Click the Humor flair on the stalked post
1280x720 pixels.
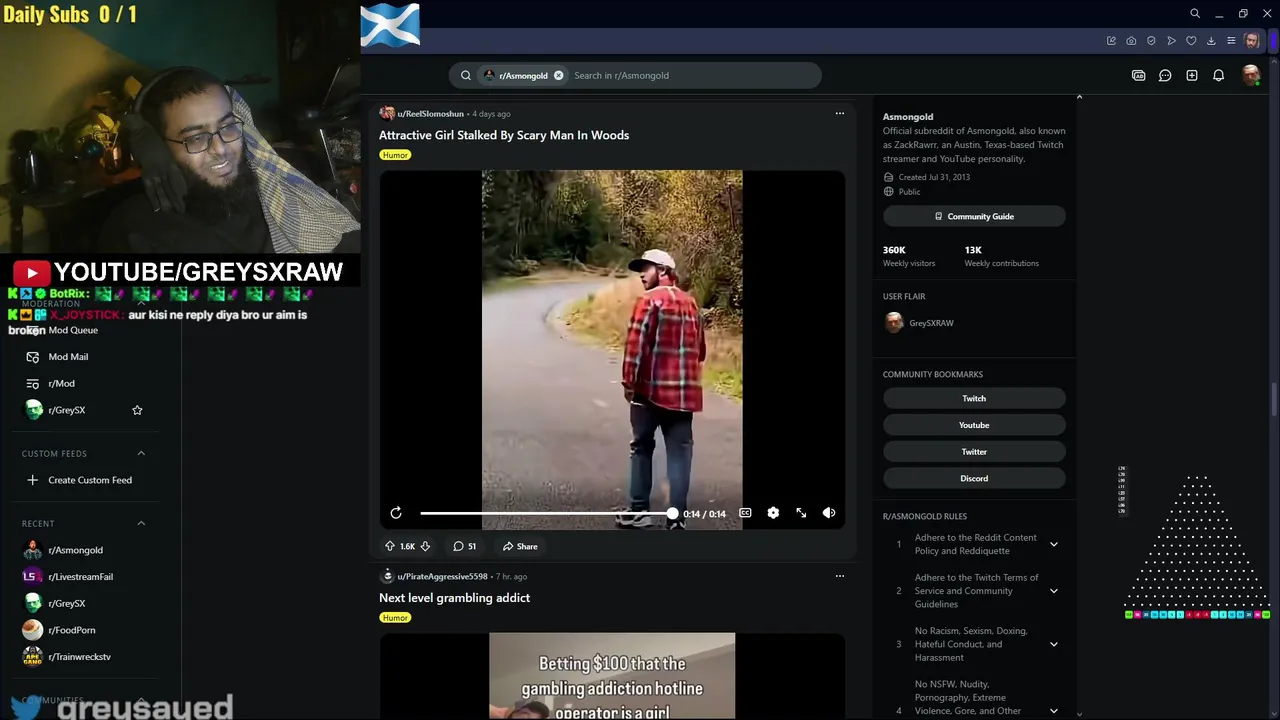coord(395,155)
